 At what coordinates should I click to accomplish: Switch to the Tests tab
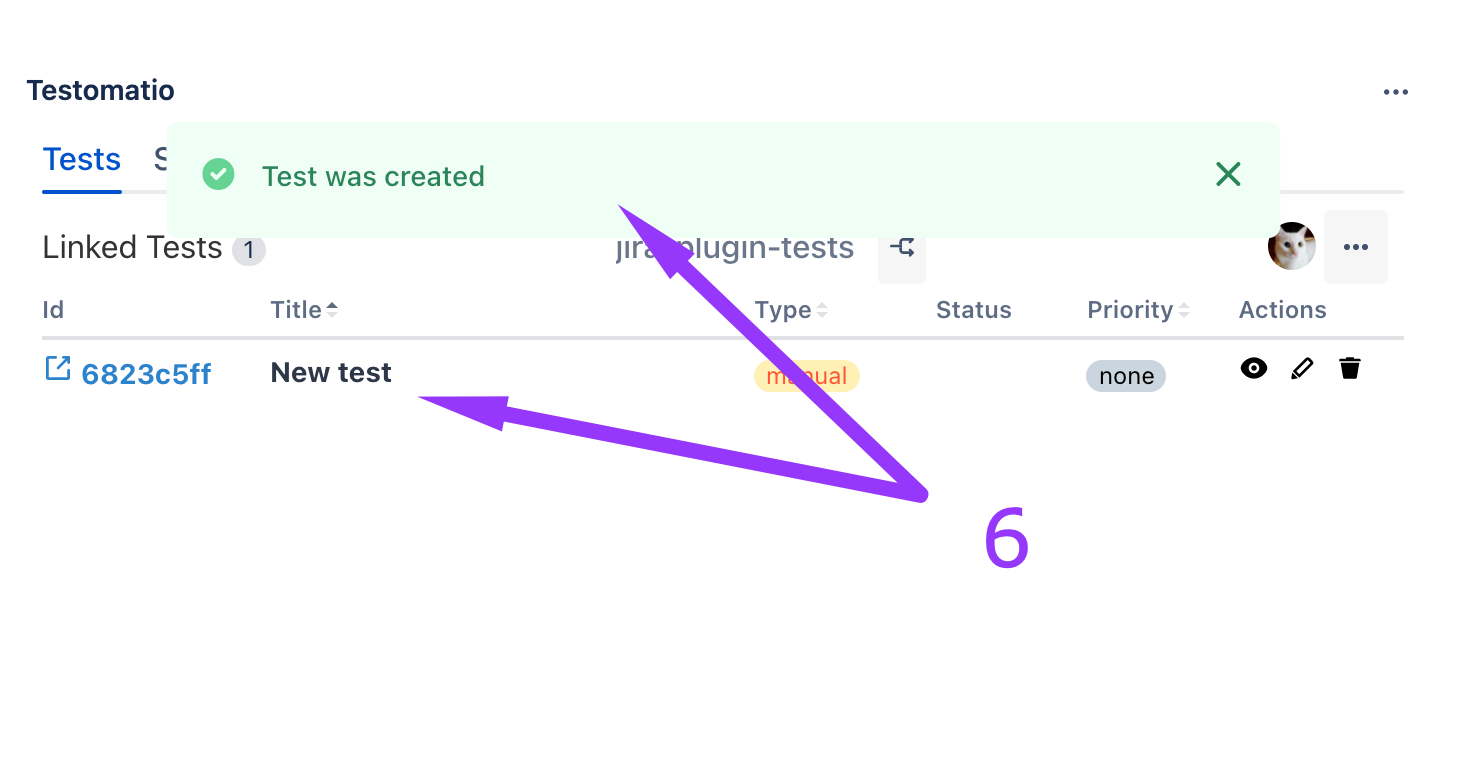coord(82,160)
